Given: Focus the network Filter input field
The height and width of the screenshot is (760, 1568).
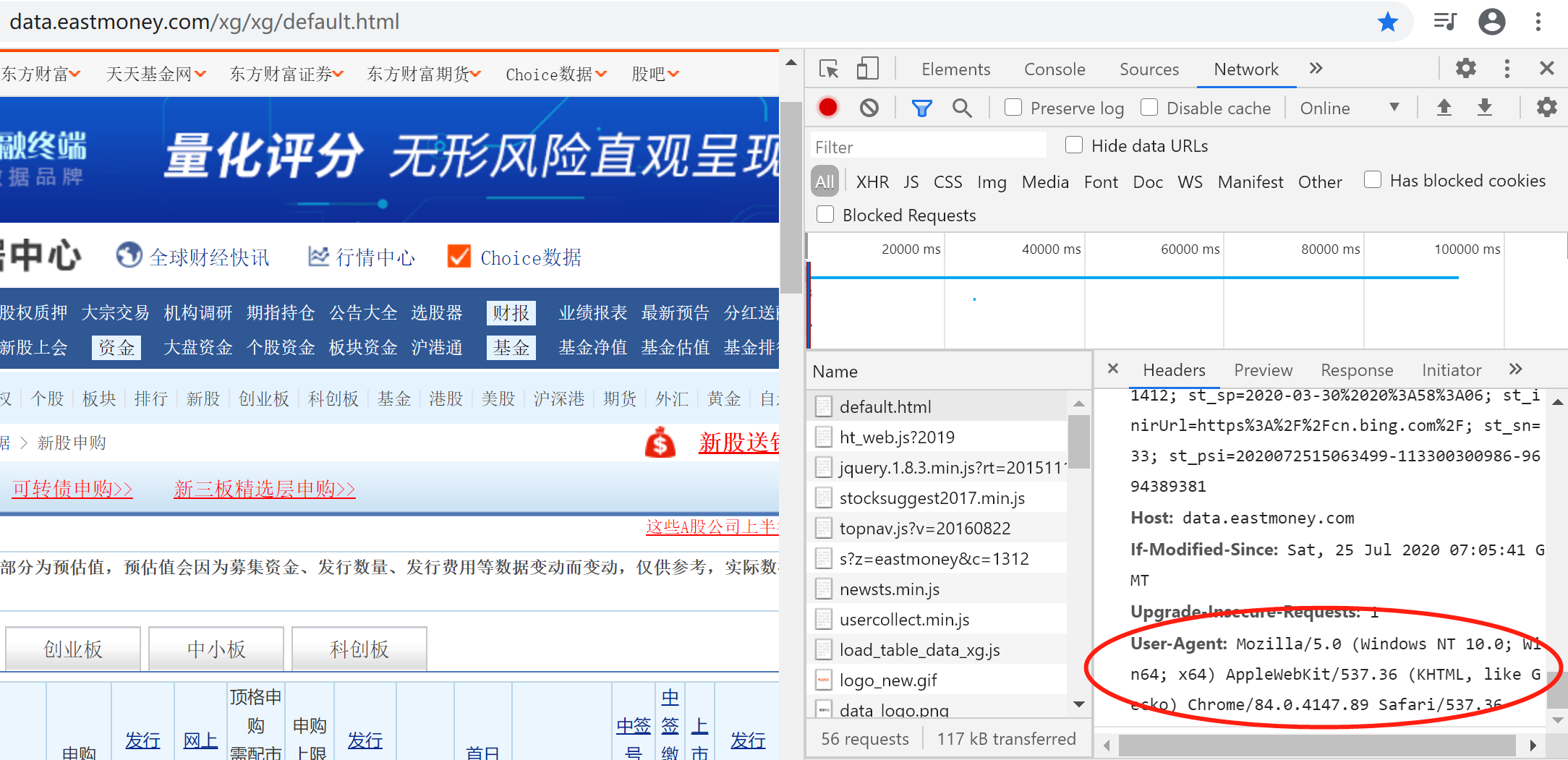Looking at the screenshot, I should tap(929, 147).
